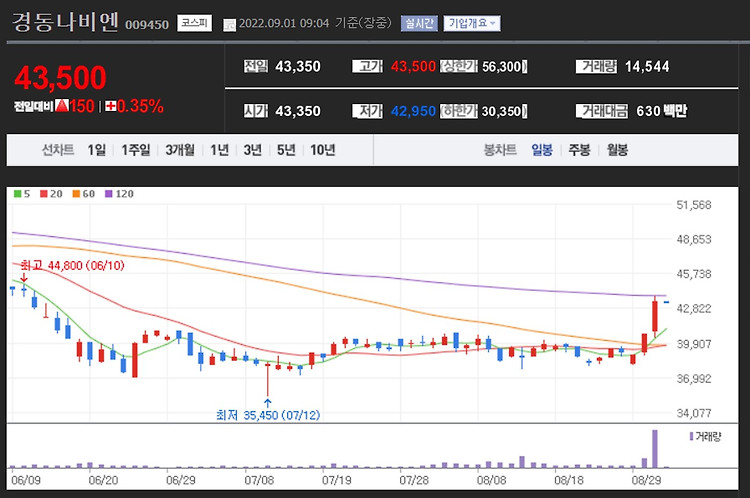Click the orange 60-day moving average swatch
Viewport: 750px width, 498px height.
point(76,194)
